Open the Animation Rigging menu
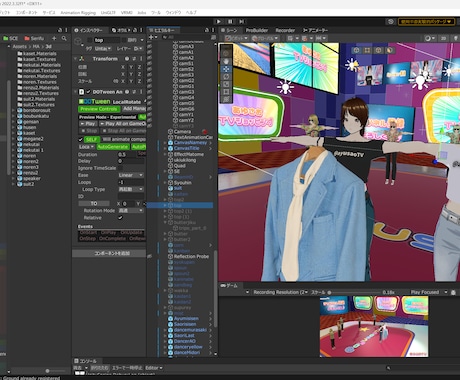 (78, 13)
